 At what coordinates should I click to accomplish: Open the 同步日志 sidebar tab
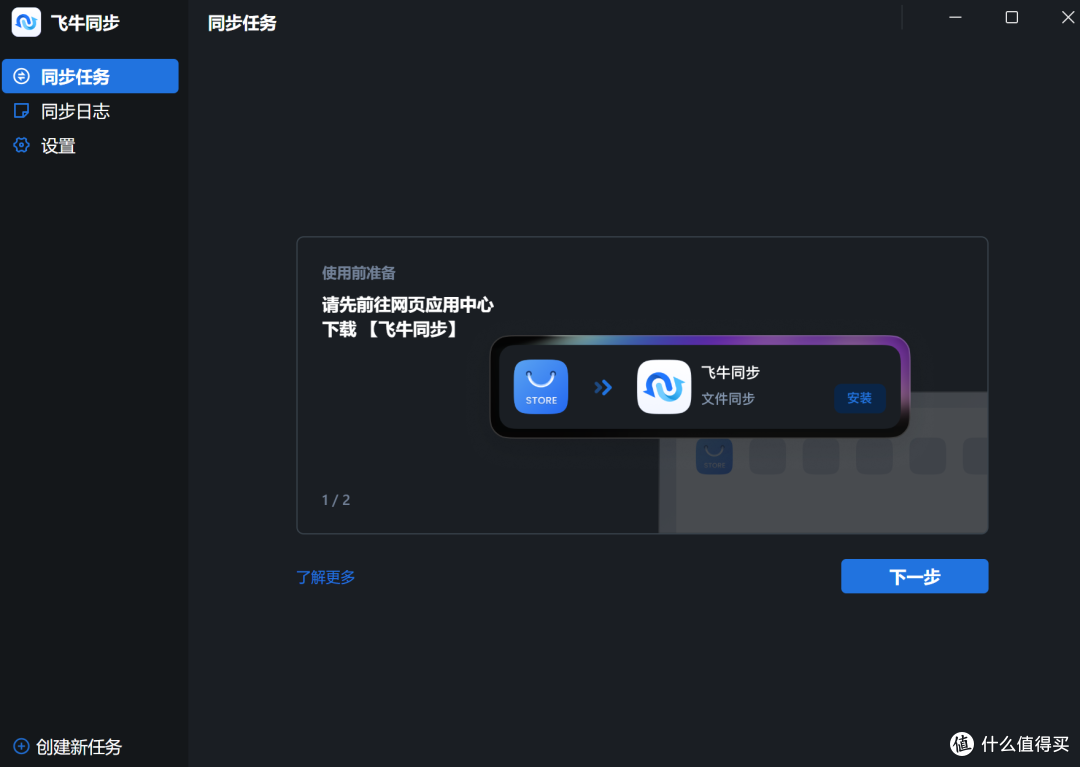tap(90, 111)
